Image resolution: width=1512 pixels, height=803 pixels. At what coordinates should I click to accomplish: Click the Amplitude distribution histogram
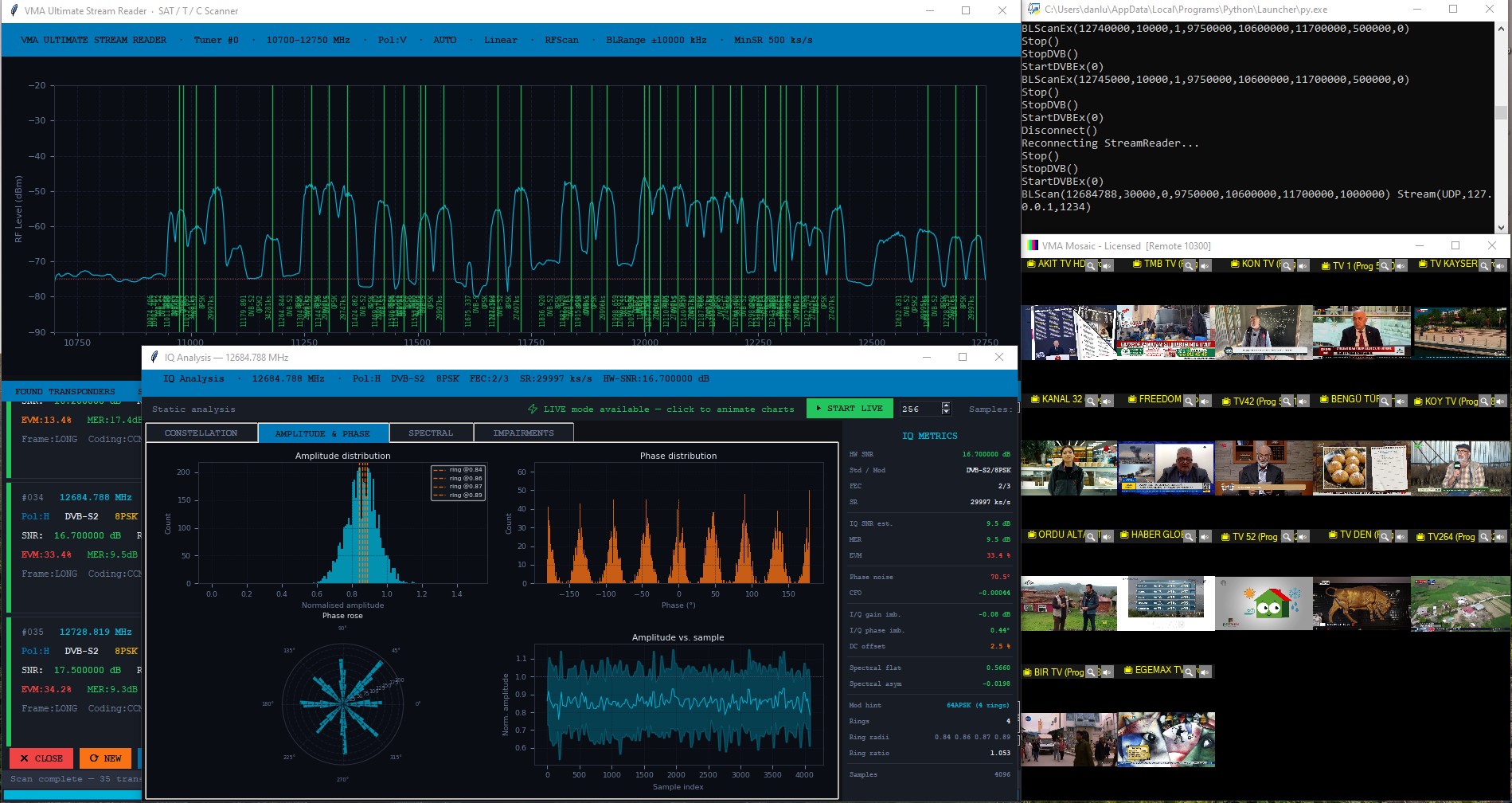pyautogui.click(x=342, y=524)
